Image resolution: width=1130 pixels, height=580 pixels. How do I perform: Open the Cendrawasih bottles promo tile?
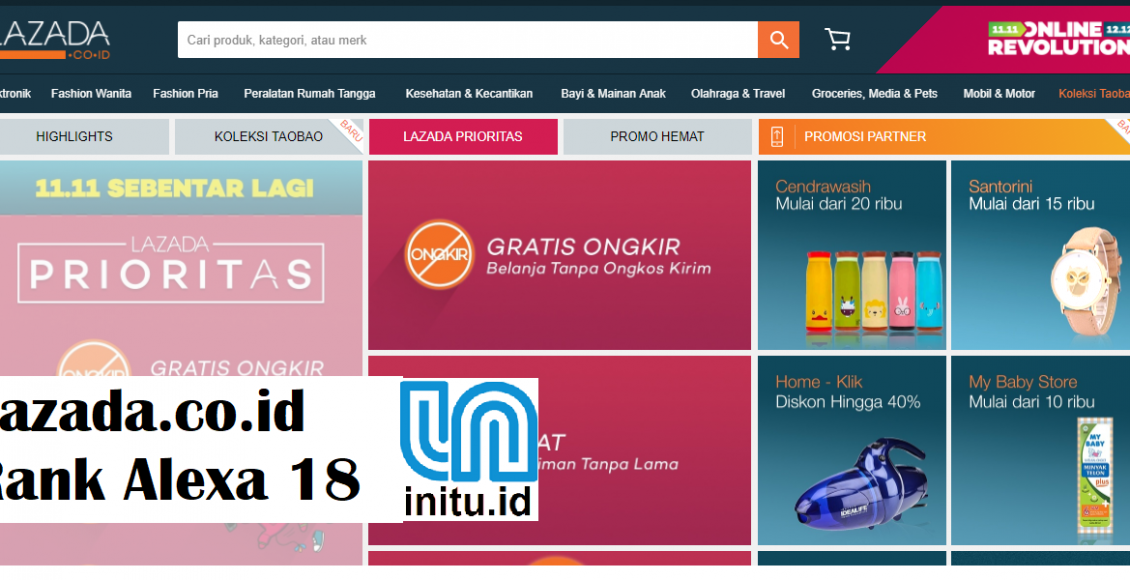tap(852, 255)
